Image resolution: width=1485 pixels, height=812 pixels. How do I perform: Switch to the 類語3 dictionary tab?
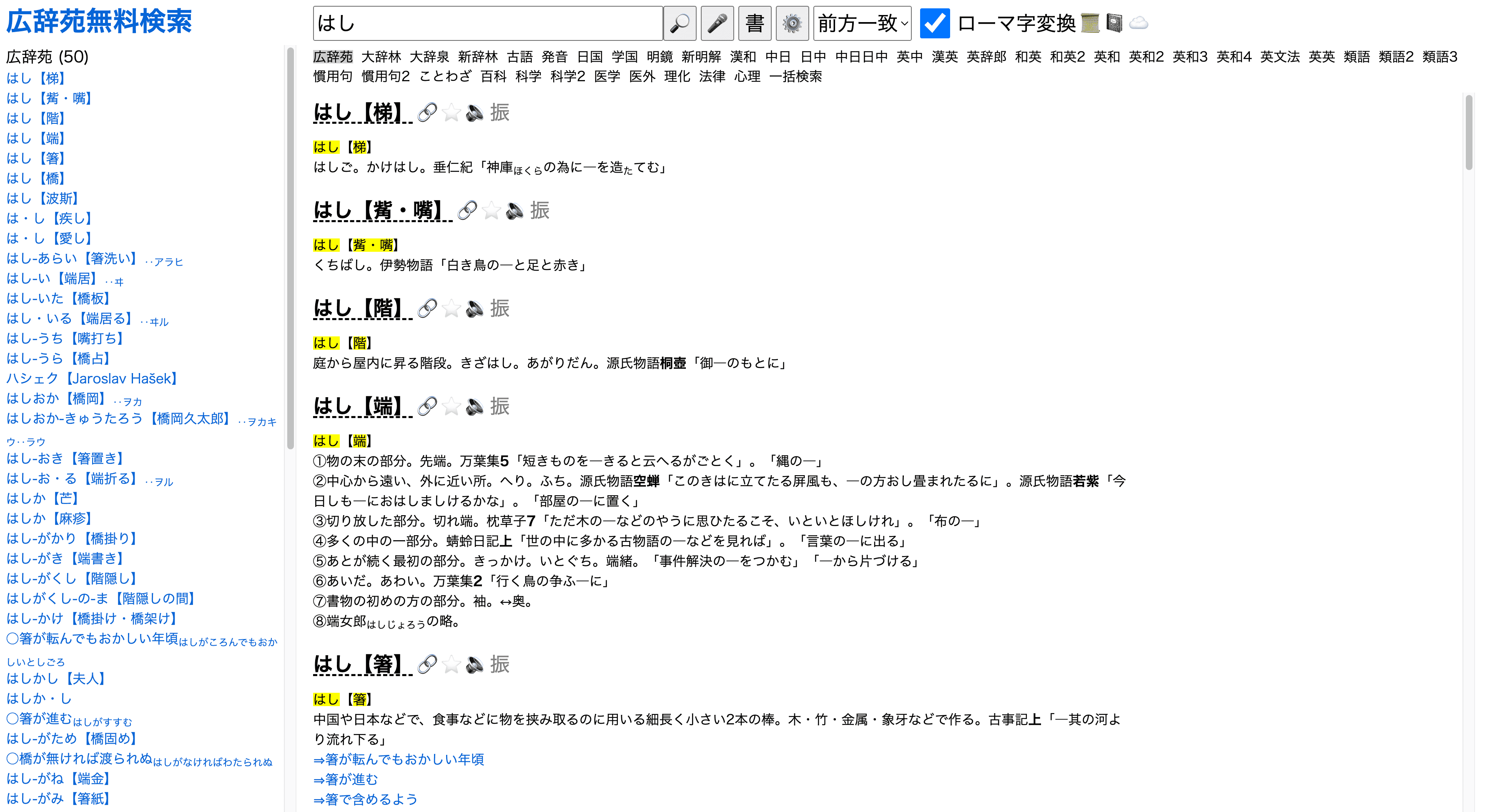[1440, 56]
